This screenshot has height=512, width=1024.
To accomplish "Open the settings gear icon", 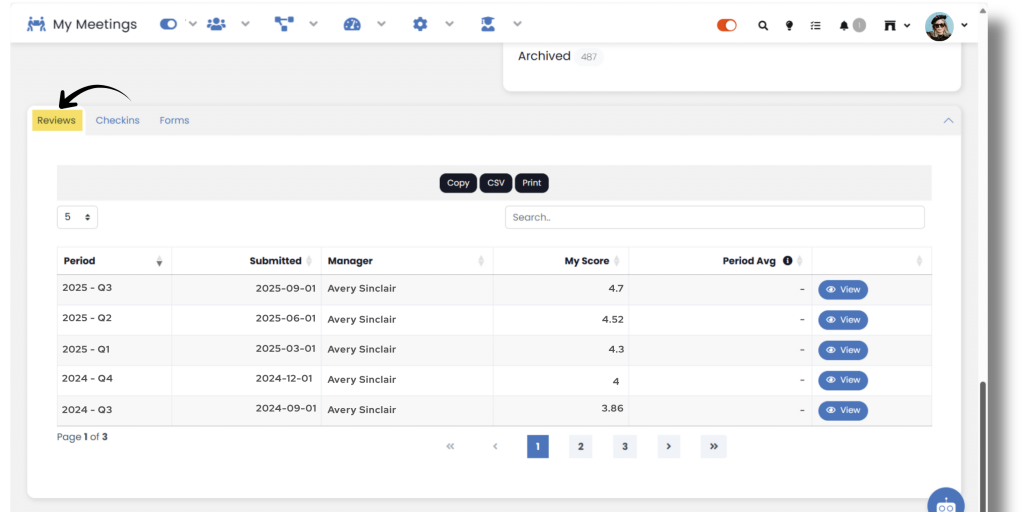I will [x=420, y=24].
